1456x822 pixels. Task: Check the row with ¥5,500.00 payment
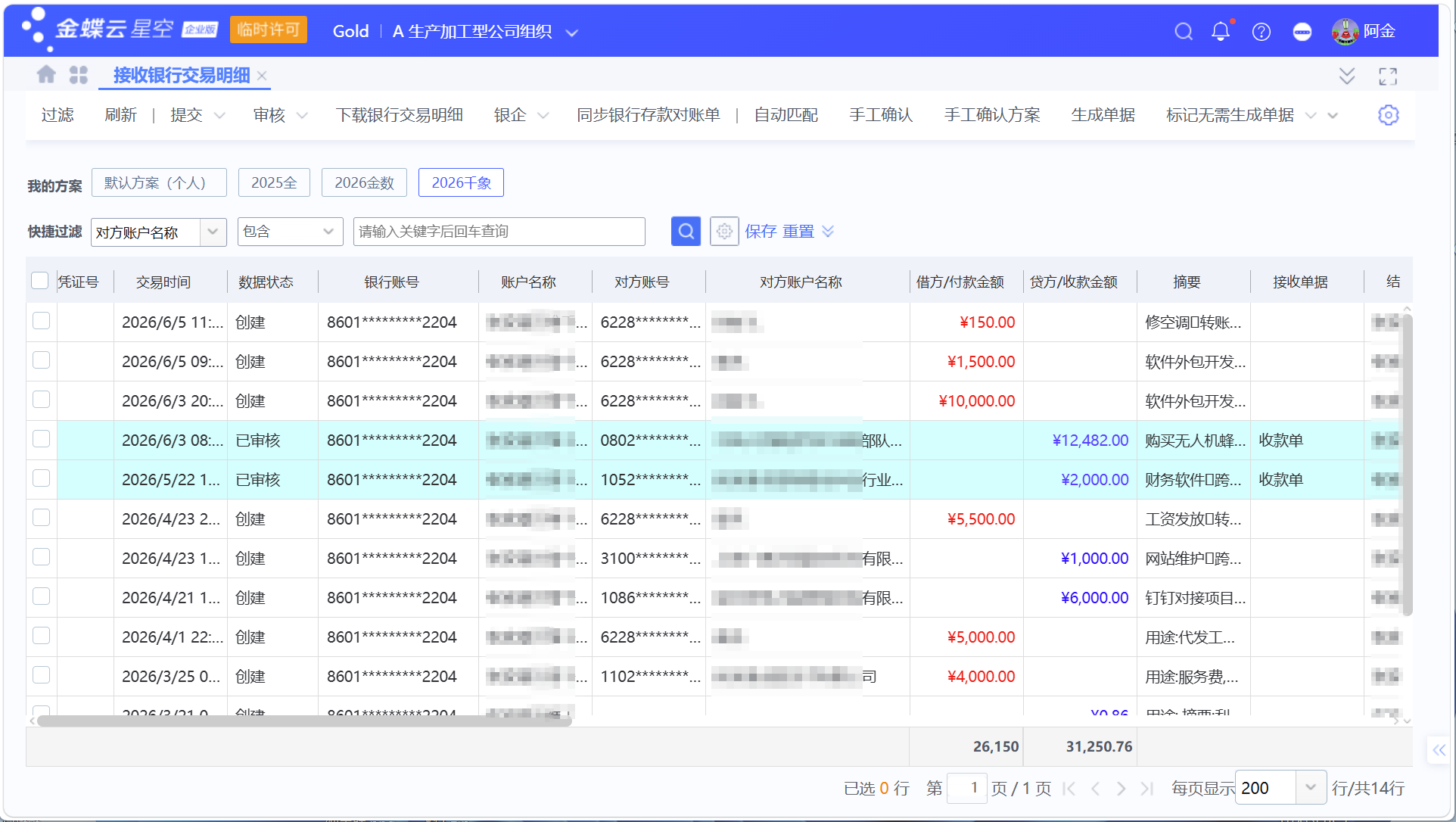click(42, 518)
